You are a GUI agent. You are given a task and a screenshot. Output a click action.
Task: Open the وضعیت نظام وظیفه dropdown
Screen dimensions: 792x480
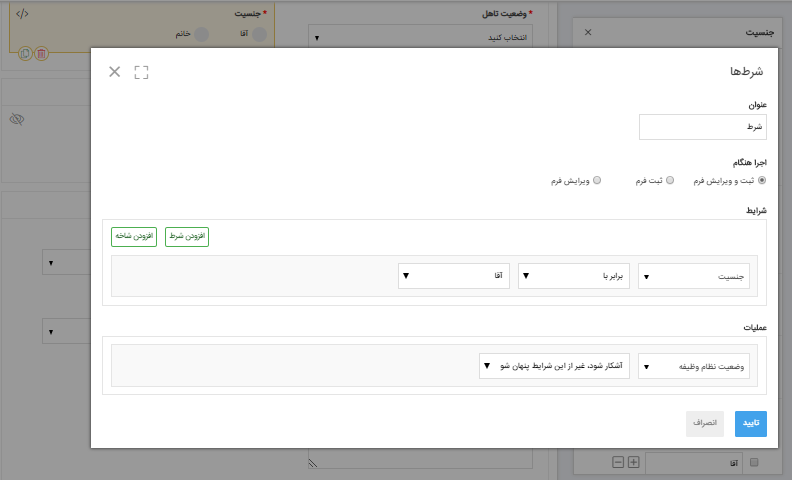pos(693,366)
